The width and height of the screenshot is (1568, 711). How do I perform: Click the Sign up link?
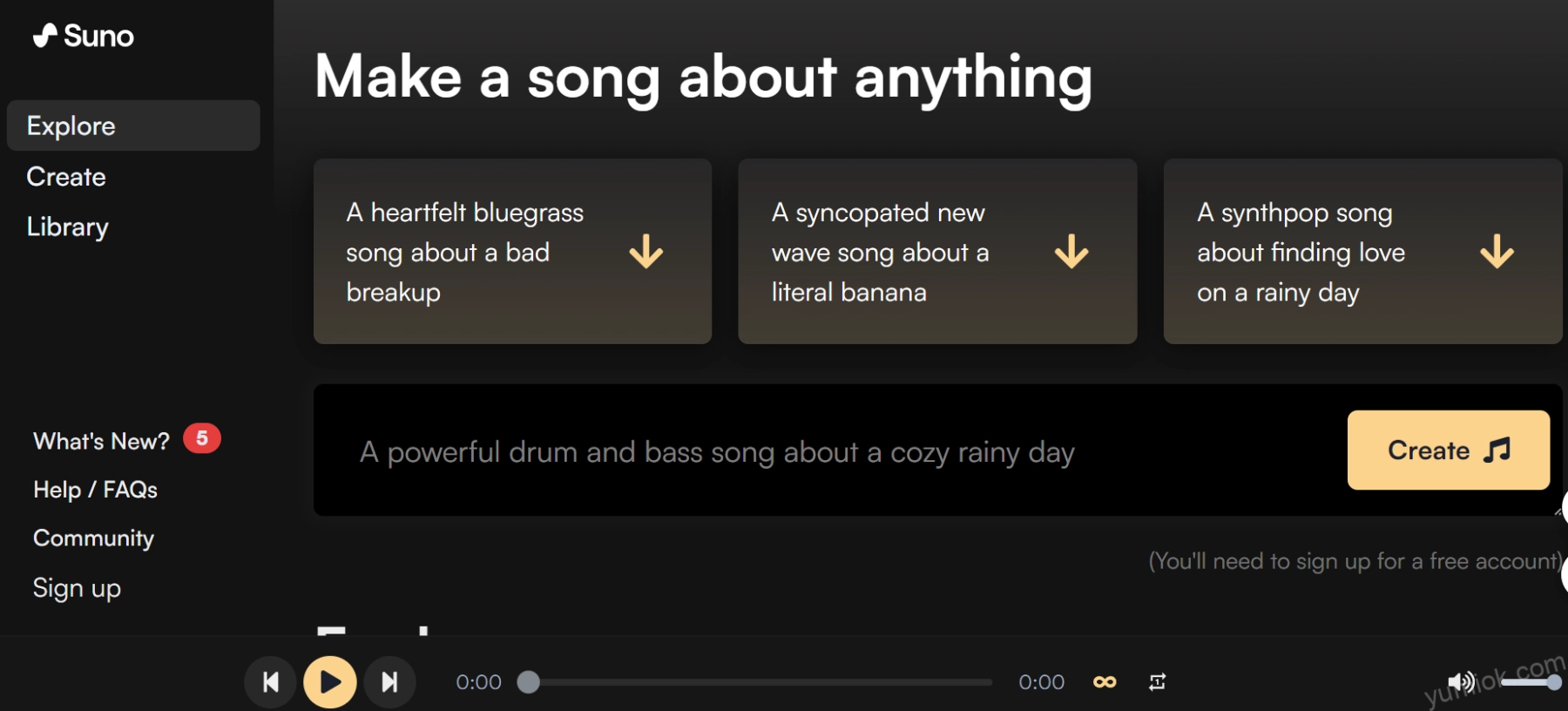[78, 588]
